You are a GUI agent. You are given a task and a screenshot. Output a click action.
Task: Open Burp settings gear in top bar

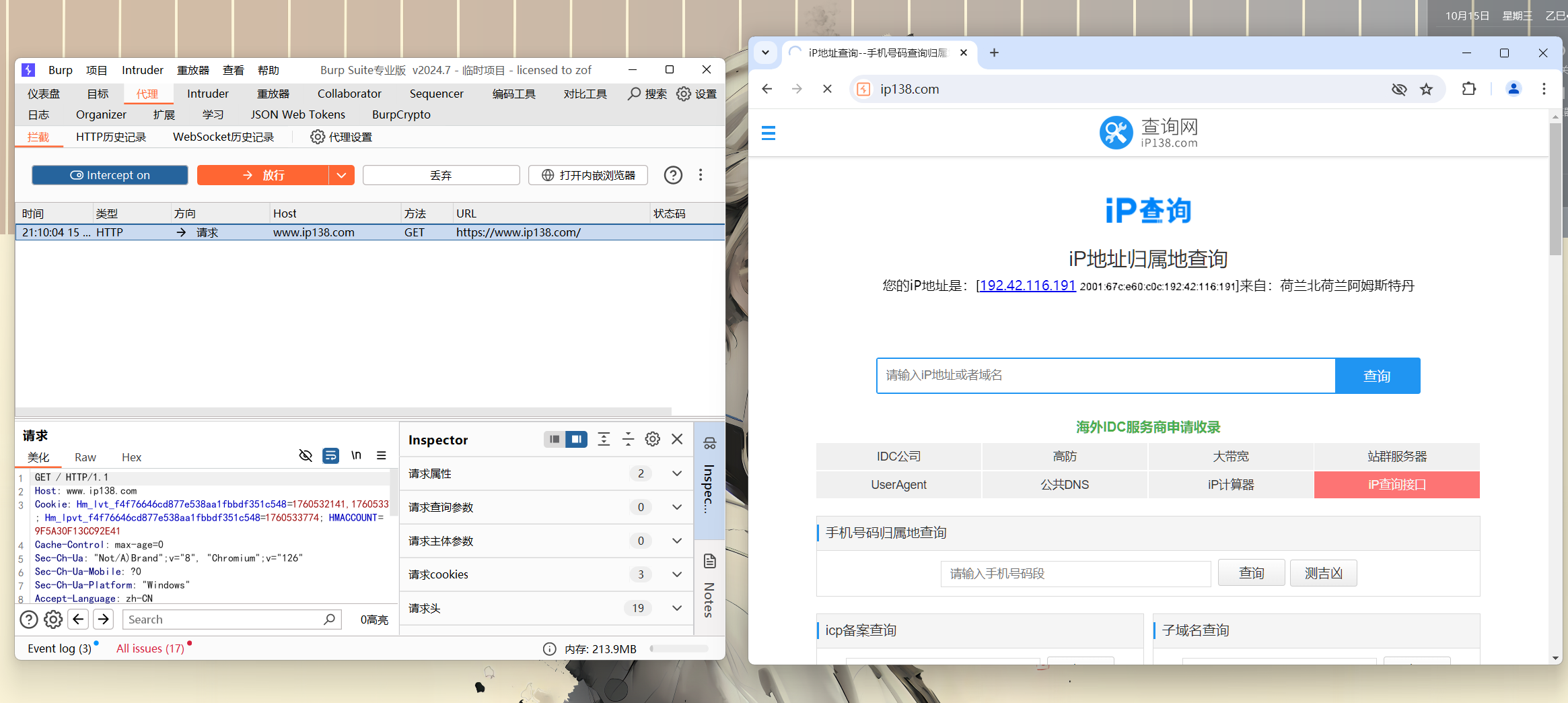(684, 94)
